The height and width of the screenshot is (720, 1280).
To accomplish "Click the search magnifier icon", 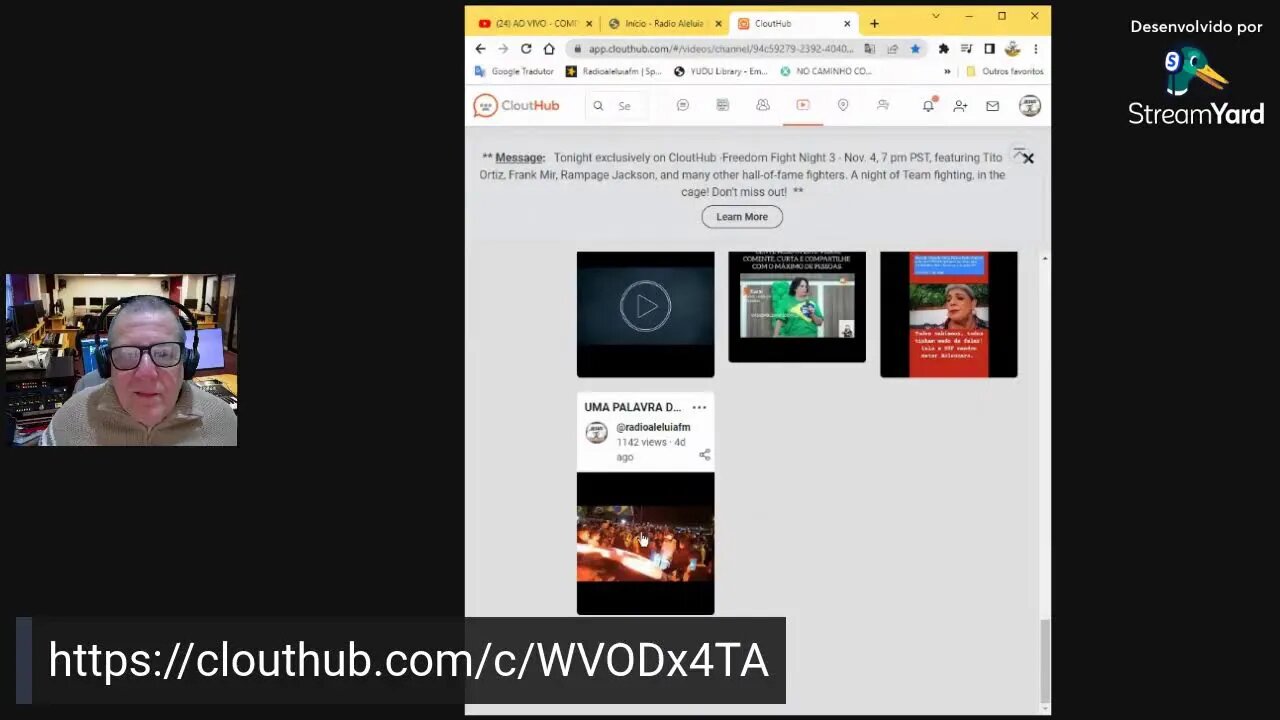I will coord(598,105).
